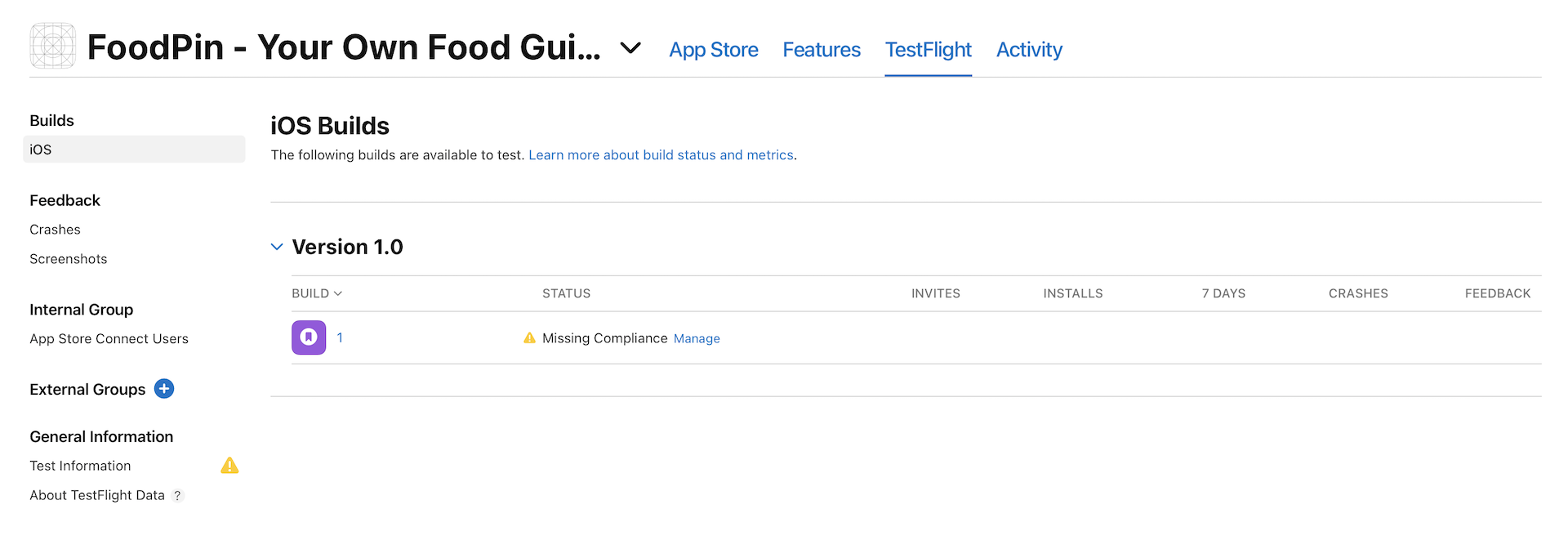Click the help question mark icon
The height and width of the screenshot is (545, 1568).
tap(177, 496)
